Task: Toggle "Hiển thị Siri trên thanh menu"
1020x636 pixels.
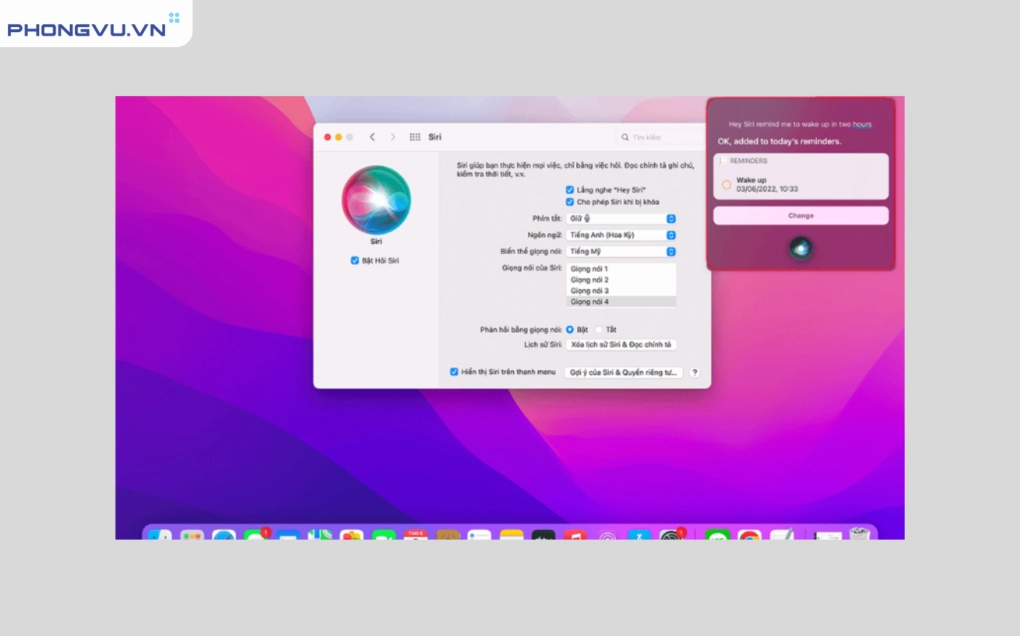Action: (454, 371)
